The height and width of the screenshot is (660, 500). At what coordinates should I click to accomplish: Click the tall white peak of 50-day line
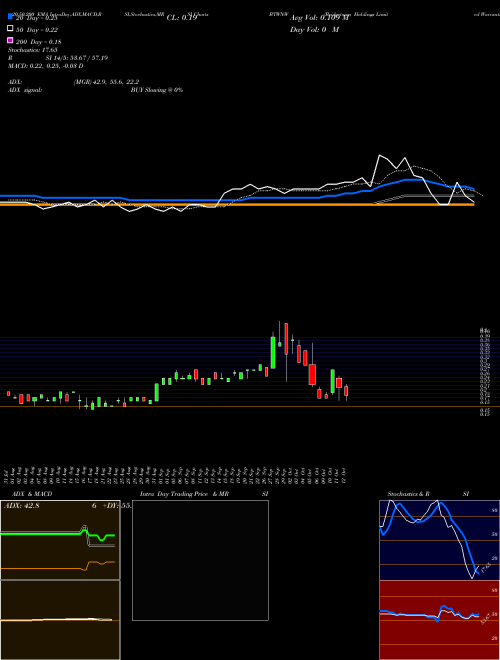pyautogui.click(x=381, y=157)
